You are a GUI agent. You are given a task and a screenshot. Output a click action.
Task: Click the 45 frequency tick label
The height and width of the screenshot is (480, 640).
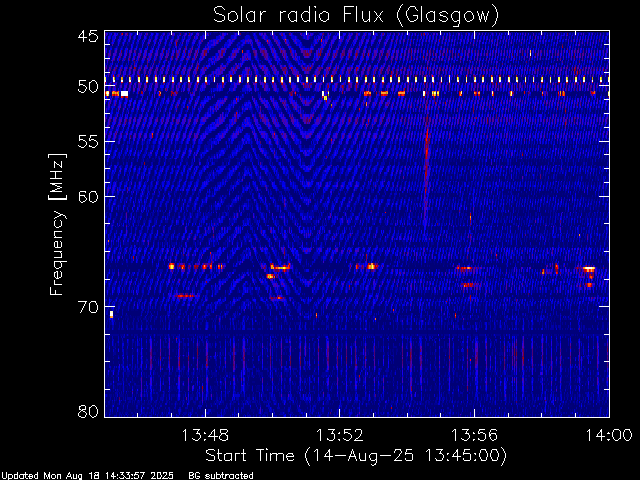[x=88, y=36]
